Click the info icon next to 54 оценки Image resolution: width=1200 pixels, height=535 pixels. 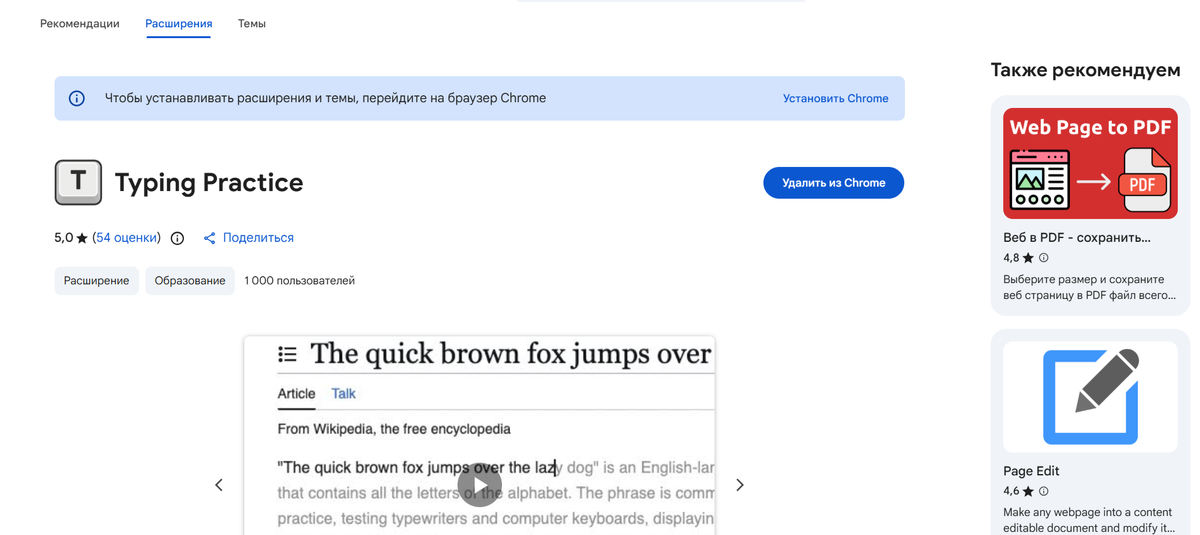177,238
